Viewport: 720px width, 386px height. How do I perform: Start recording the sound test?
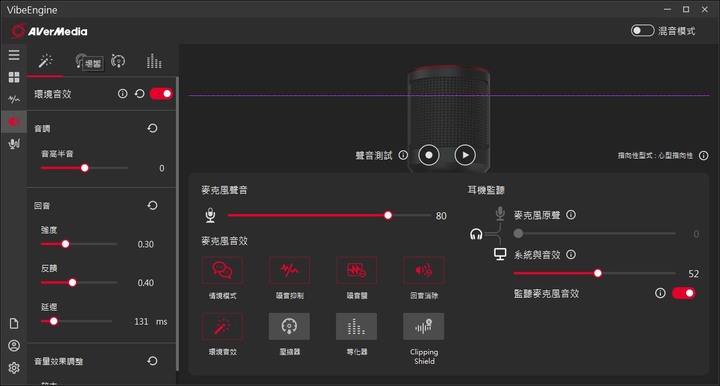429,155
